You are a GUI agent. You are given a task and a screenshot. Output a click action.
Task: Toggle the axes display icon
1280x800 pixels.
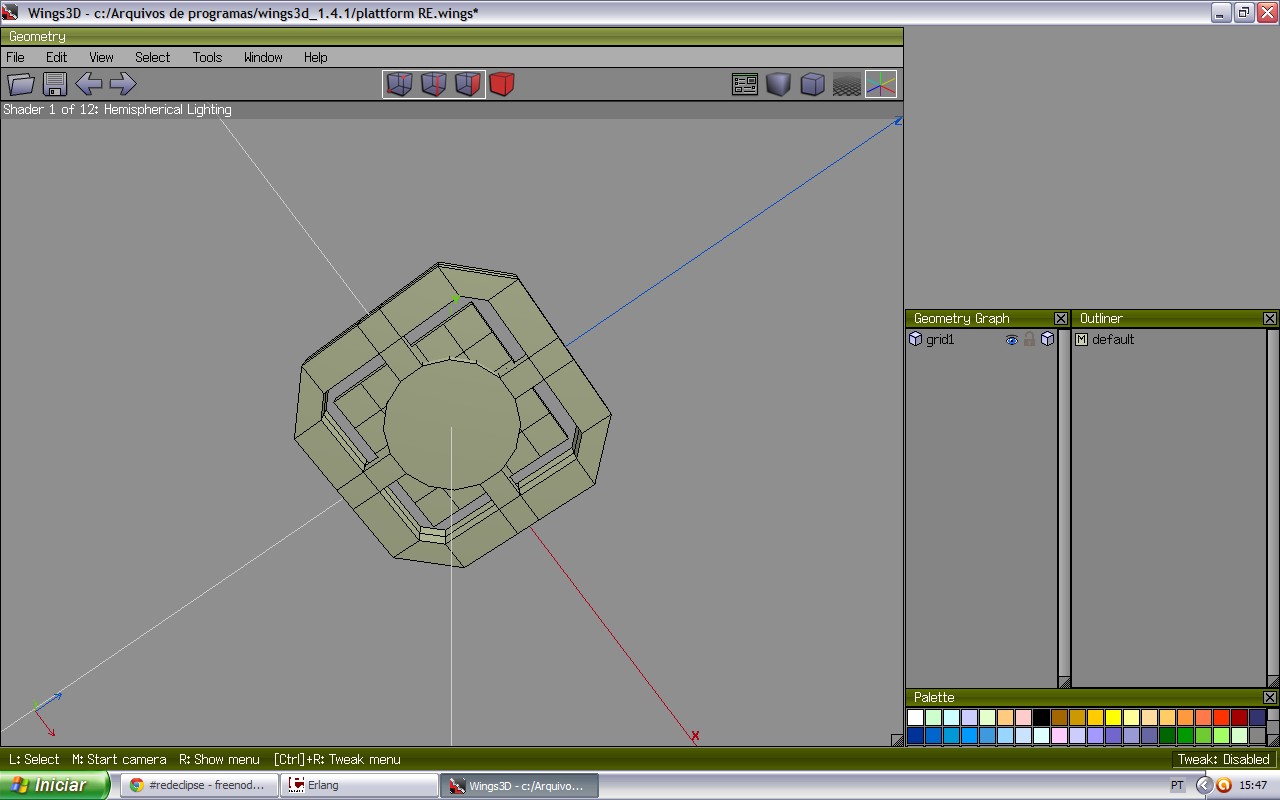(x=881, y=85)
